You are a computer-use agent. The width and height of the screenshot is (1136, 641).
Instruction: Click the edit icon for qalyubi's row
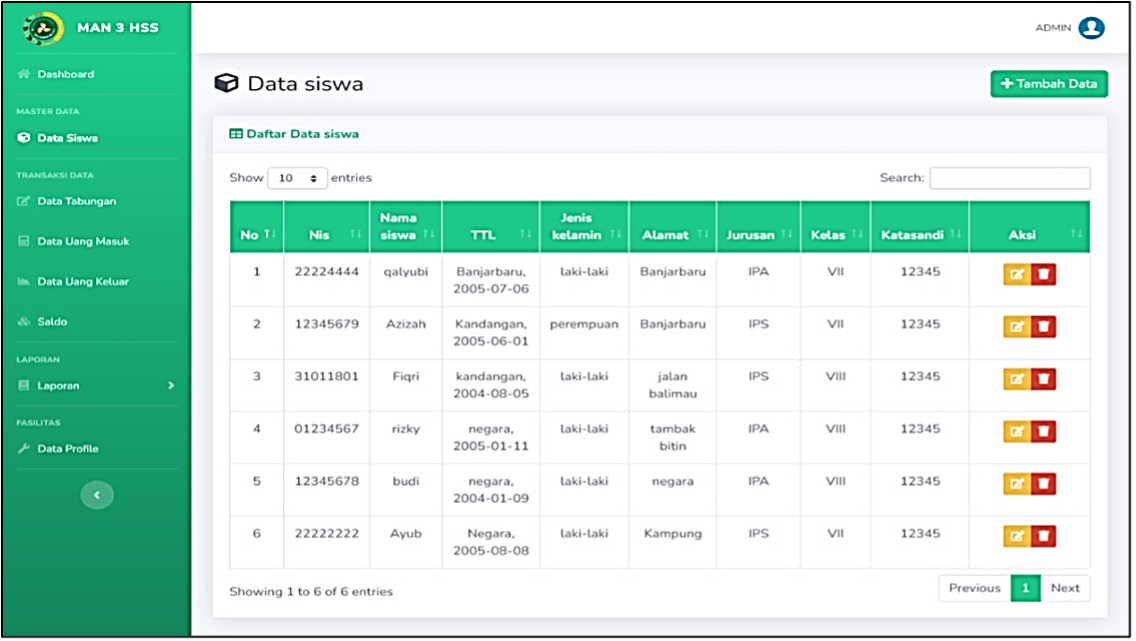tap(1016, 275)
